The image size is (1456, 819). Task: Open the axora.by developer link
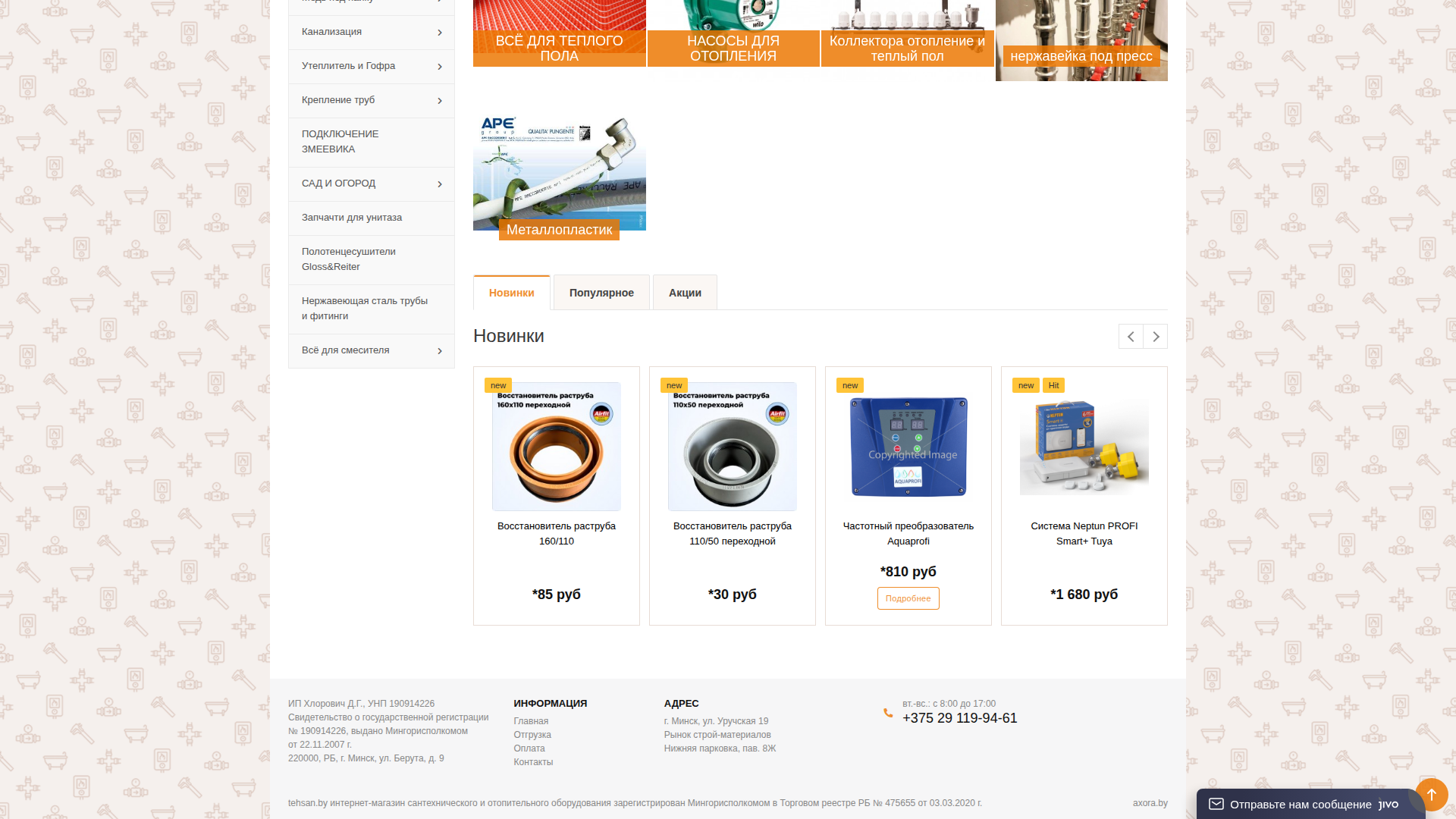tap(1150, 803)
